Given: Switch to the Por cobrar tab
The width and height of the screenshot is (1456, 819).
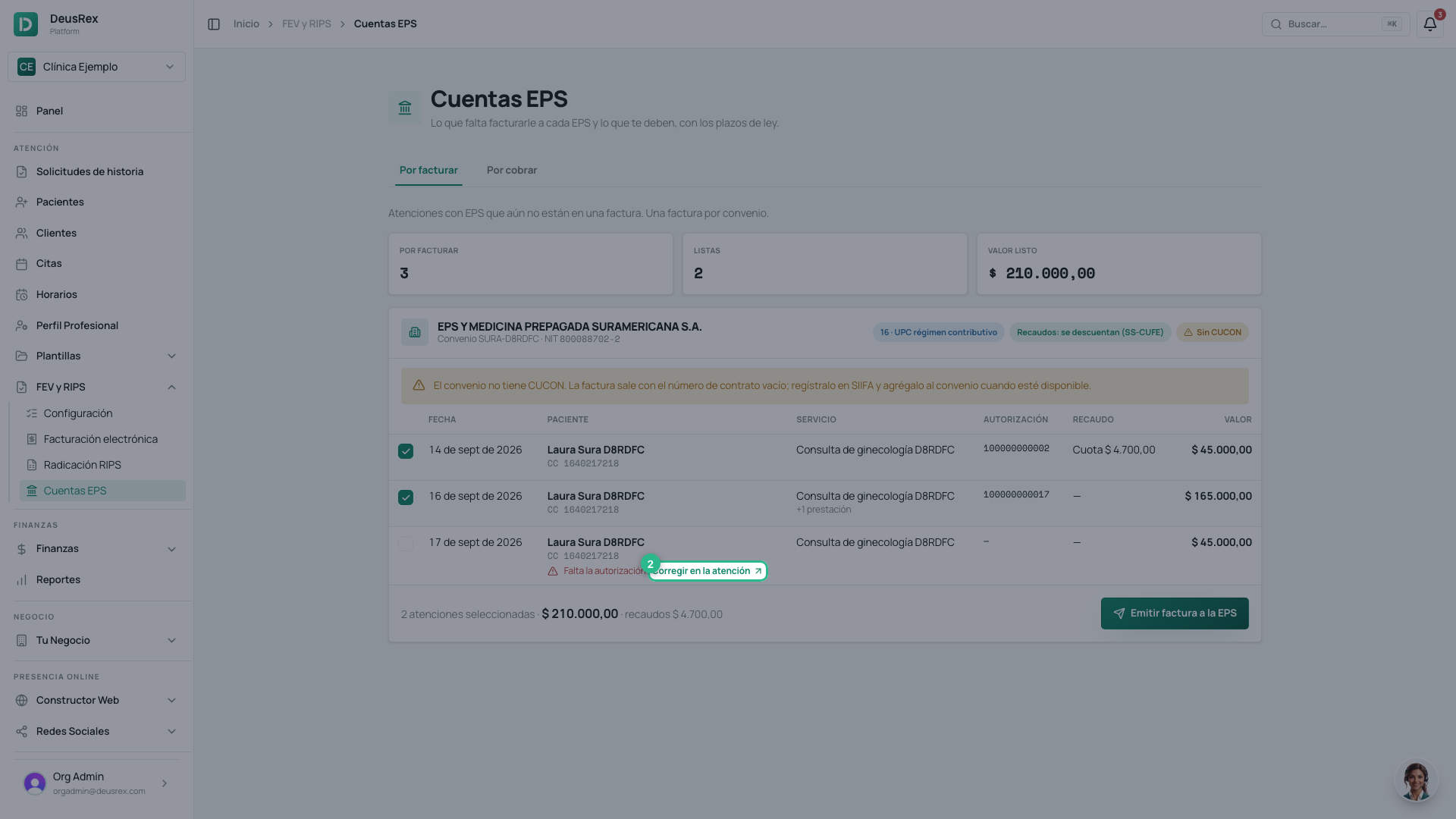Looking at the screenshot, I should tap(512, 171).
